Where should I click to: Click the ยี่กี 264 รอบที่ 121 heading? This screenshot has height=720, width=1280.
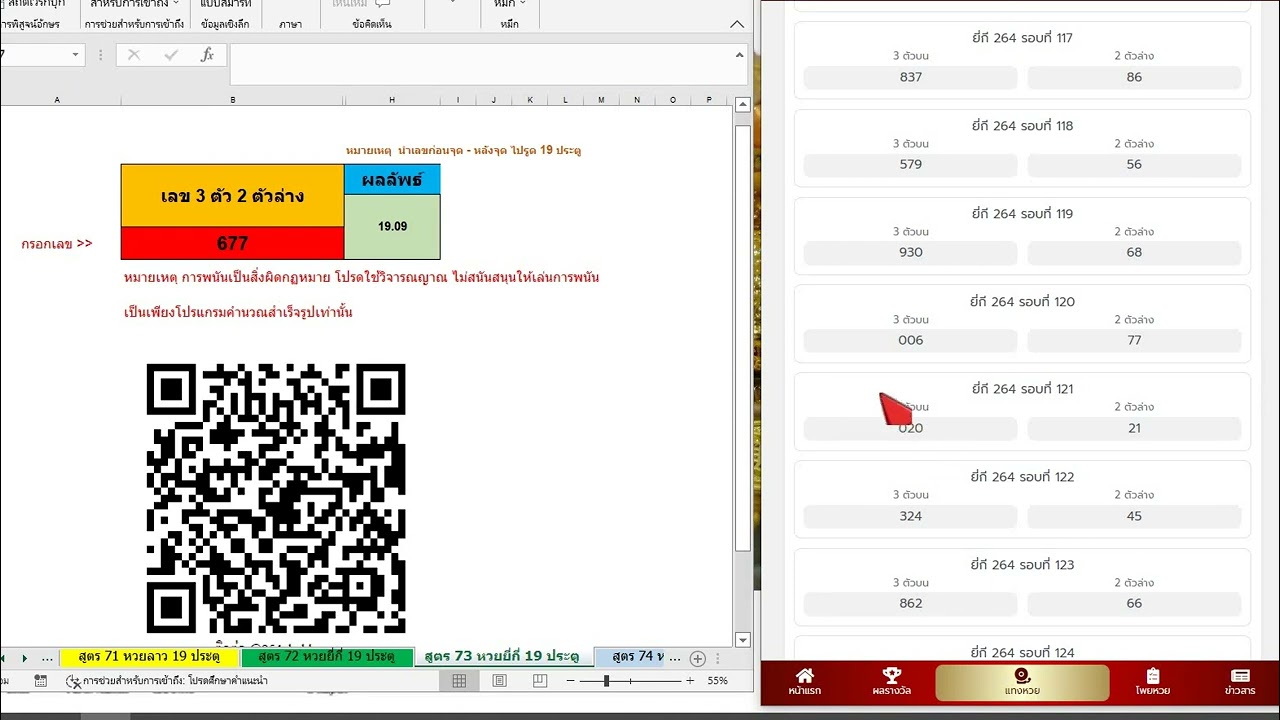[1022, 389]
